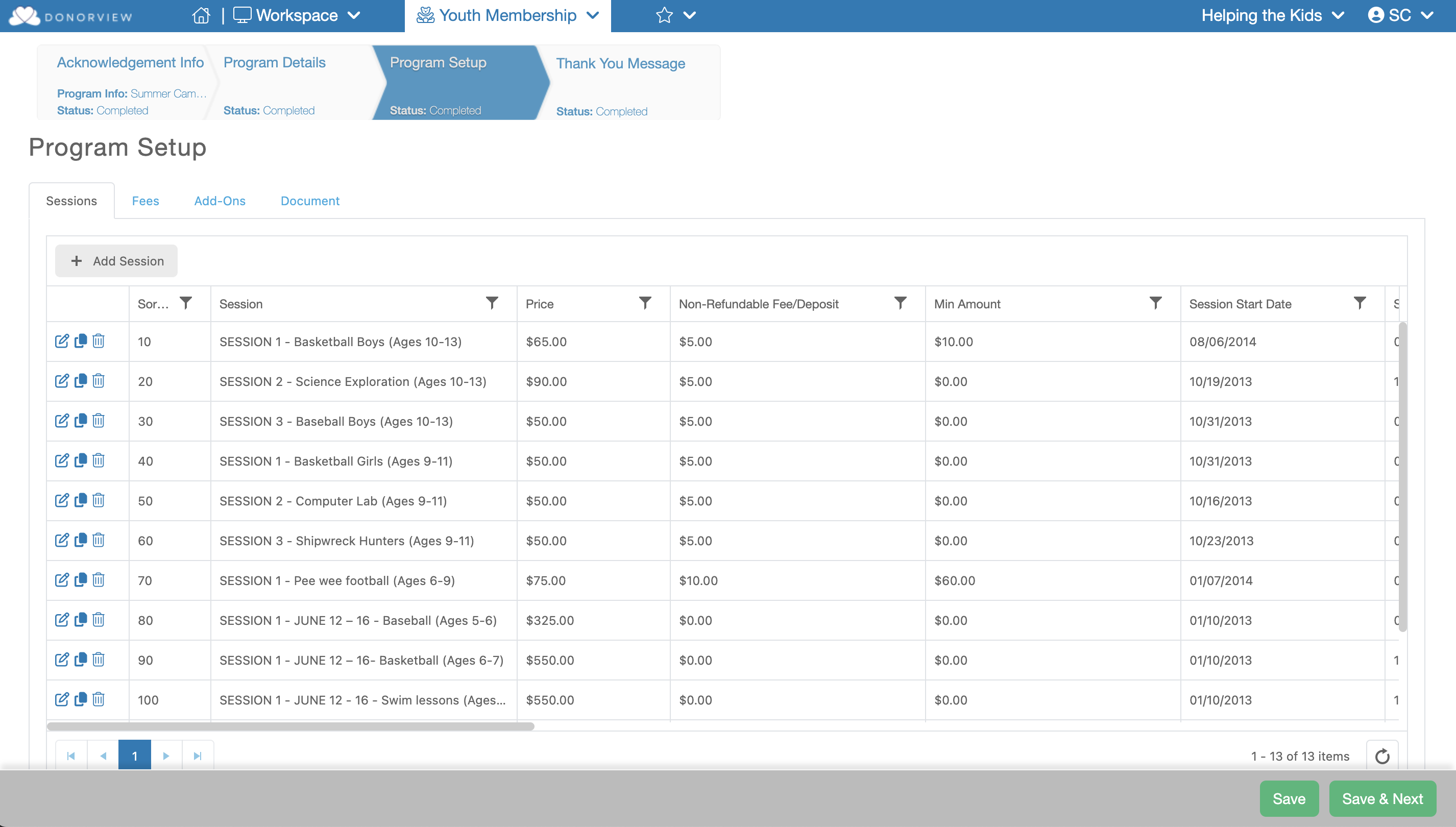
Task: Click the horizontal scrollbar under the grid
Action: (290, 726)
